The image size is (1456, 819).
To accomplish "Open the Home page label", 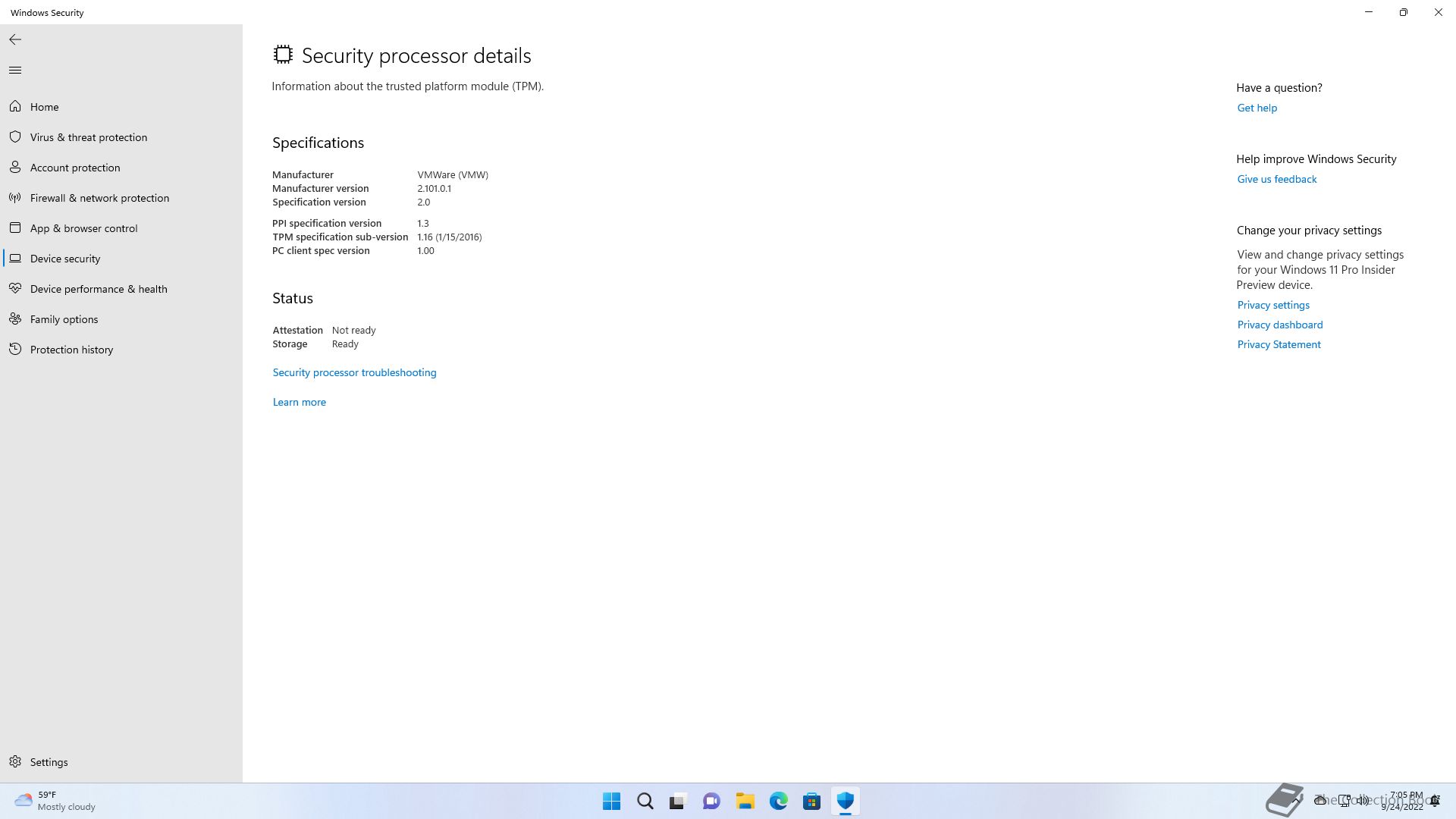I will coord(44,107).
